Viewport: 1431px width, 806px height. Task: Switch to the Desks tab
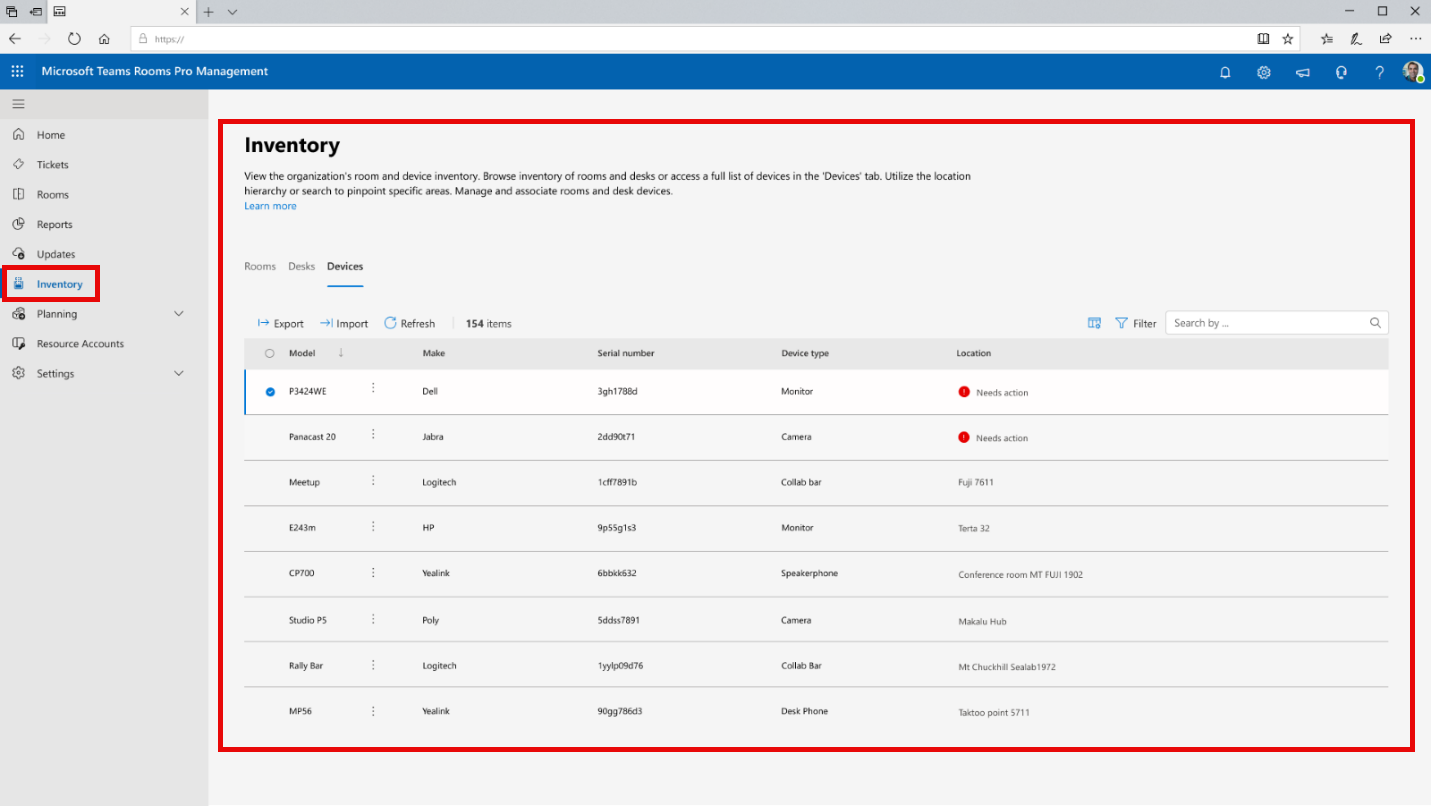[301, 266]
